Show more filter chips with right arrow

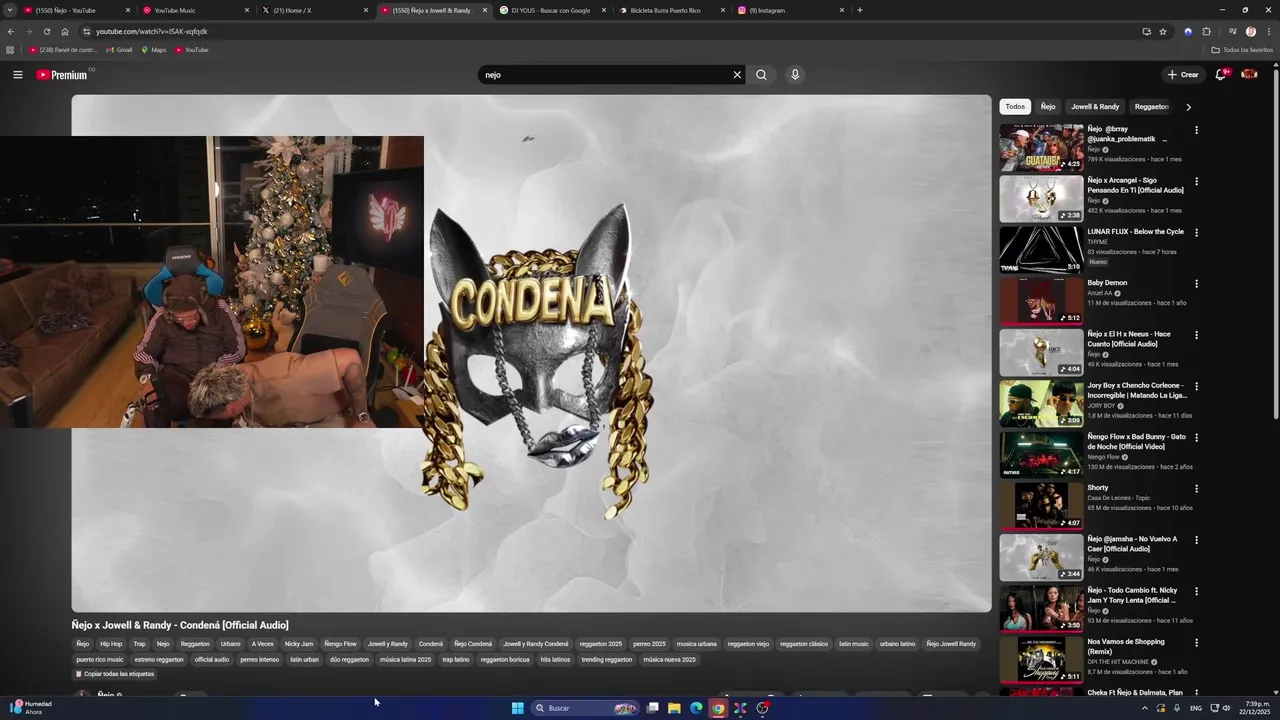tap(1188, 107)
